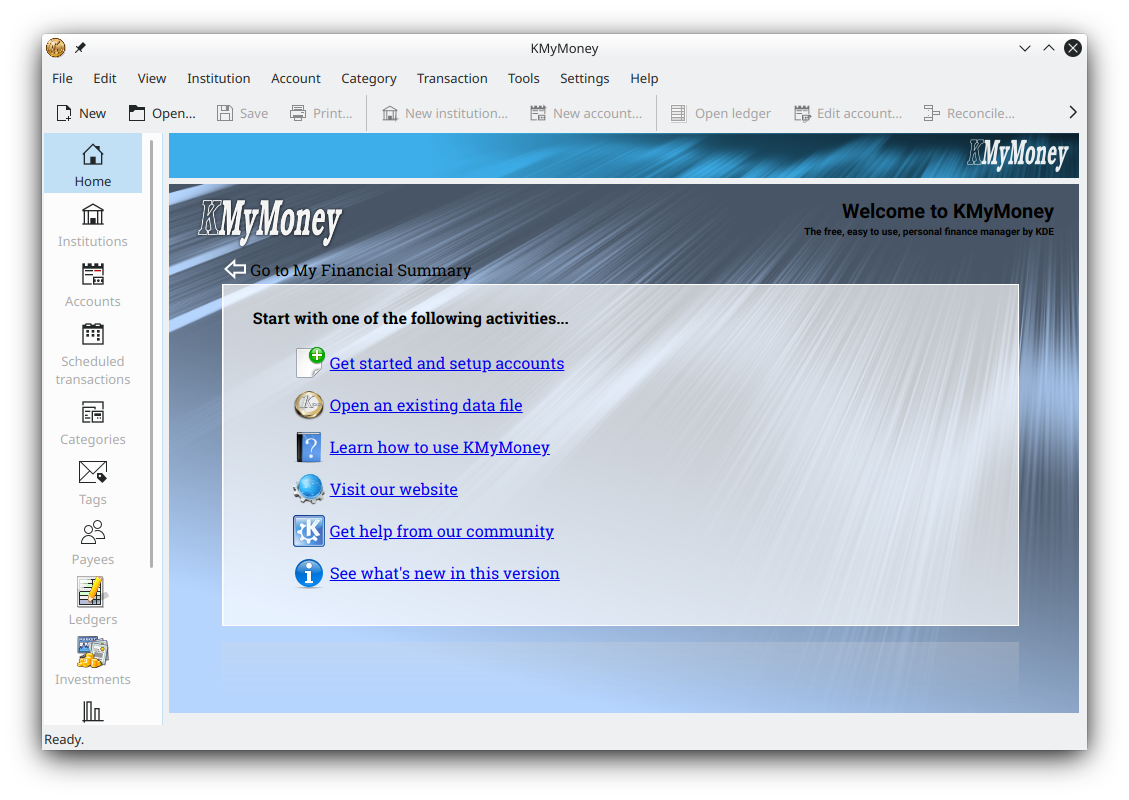Open the Ledgers view
The height and width of the screenshot is (800, 1129).
pyautogui.click(x=92, y=603)
